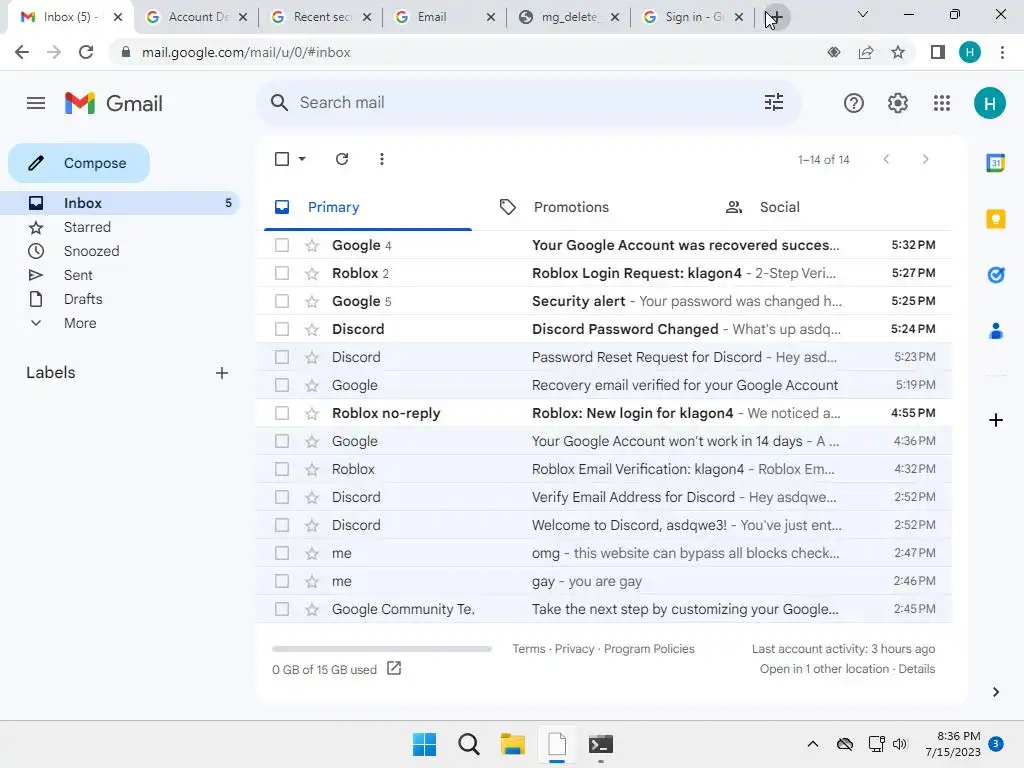Open the Snoozed folder
The image size is (1024, 768).
91,251
